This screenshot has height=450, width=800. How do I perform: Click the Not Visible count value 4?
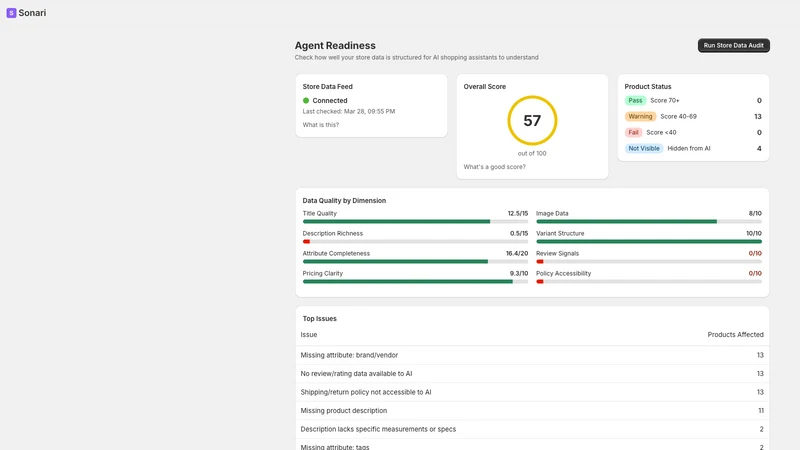coord(759,148)
